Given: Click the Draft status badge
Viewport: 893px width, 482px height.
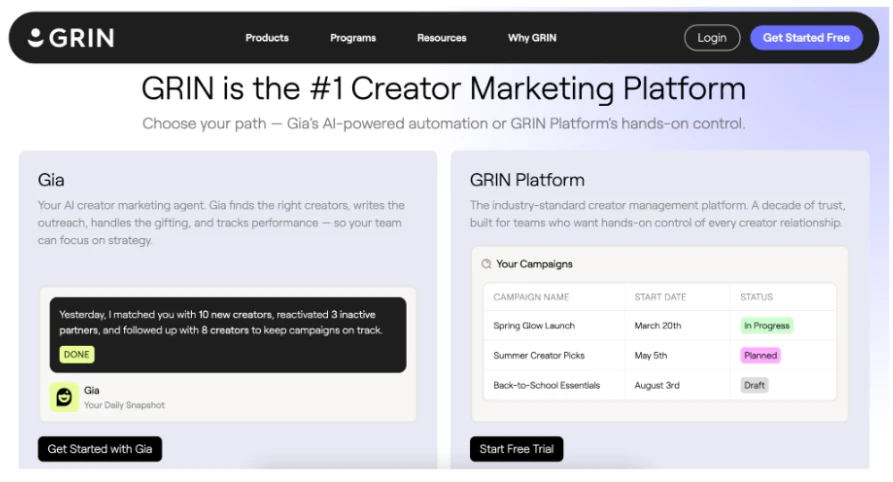Looking at the screenshot, I should click(754, 385).
